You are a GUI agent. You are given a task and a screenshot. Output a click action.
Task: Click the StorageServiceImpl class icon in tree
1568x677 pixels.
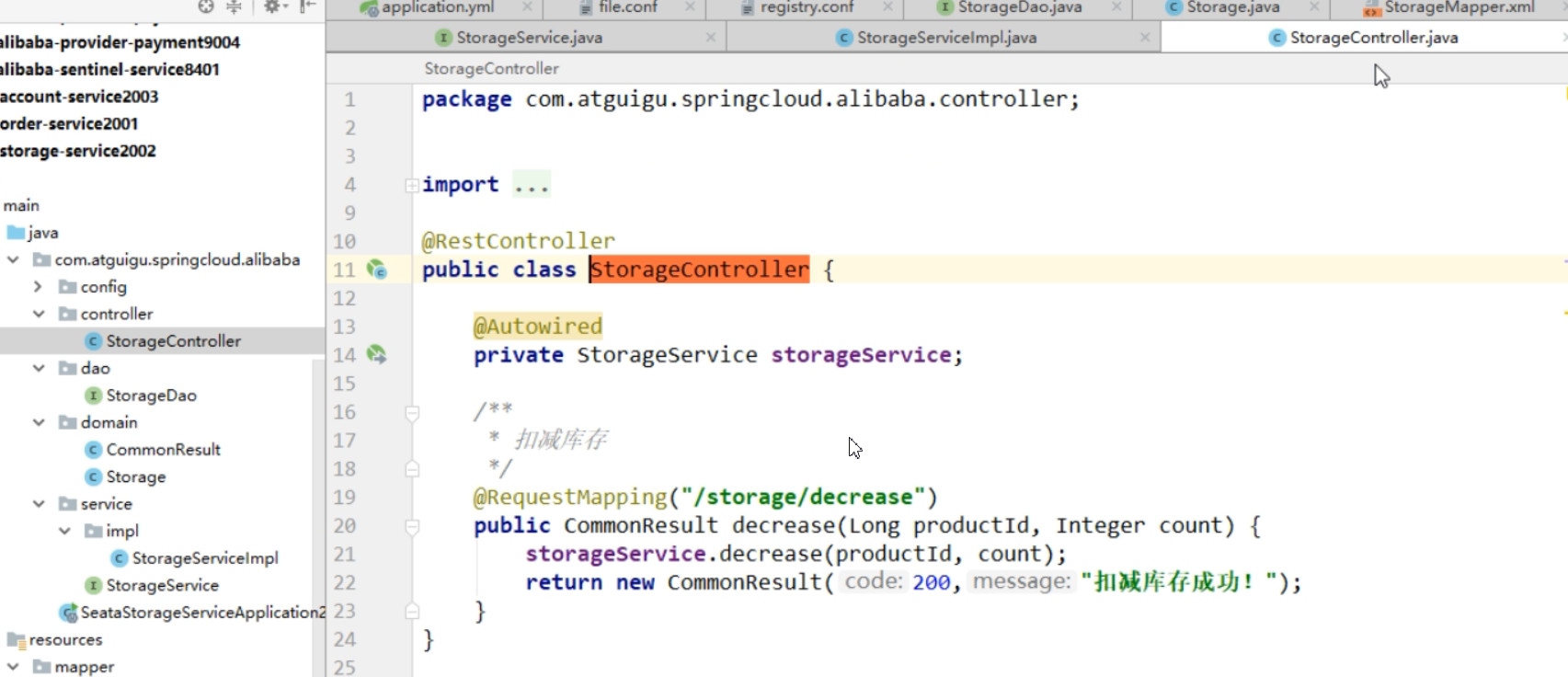click(x=119, y=558)
